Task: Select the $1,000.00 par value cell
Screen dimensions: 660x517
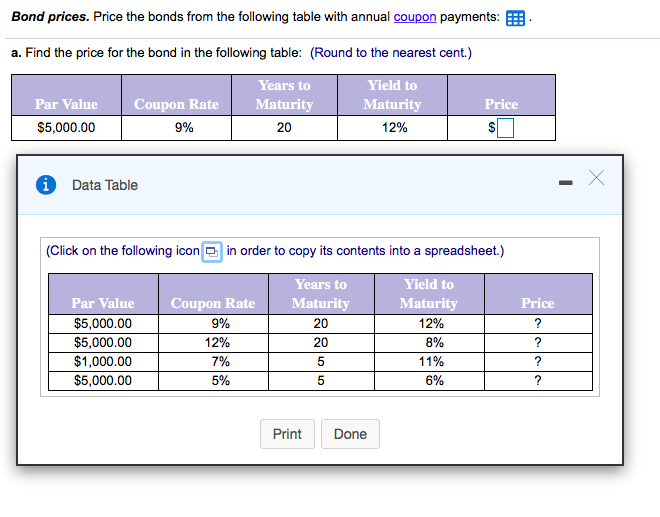Action: click(x=103, y=362)
